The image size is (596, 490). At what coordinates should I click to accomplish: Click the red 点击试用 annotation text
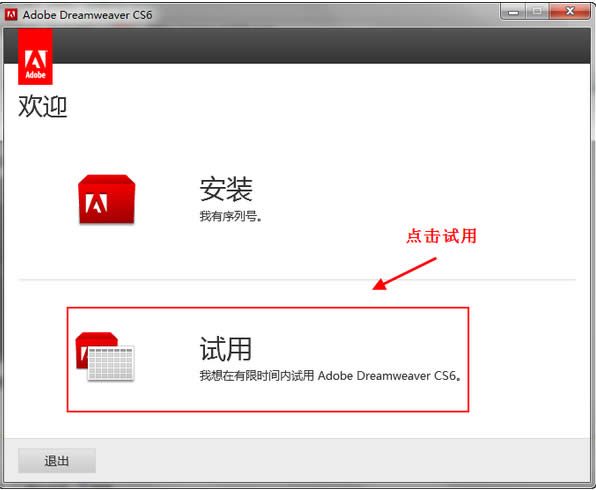pos(441,236)
